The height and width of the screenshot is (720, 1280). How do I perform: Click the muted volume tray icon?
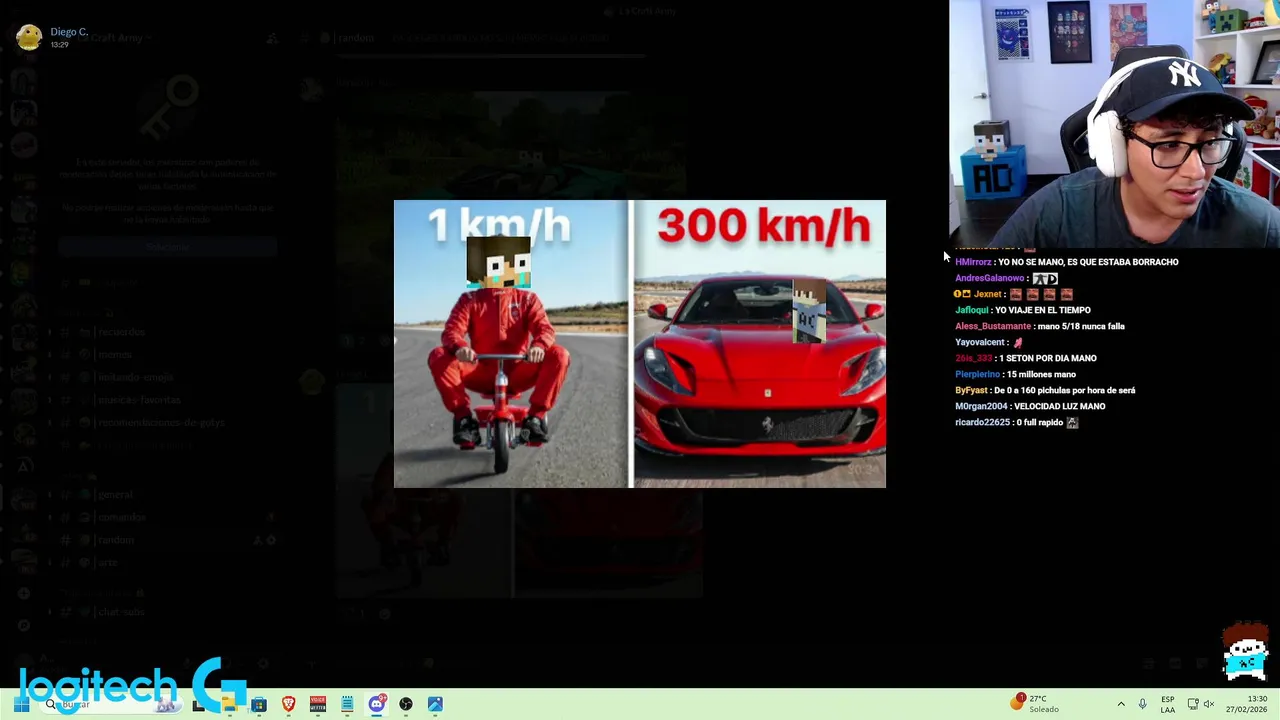1208,704
